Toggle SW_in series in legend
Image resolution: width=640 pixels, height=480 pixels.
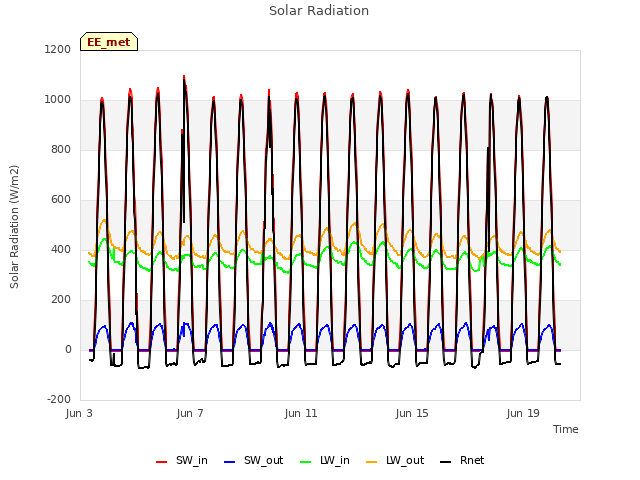[182, 460]
